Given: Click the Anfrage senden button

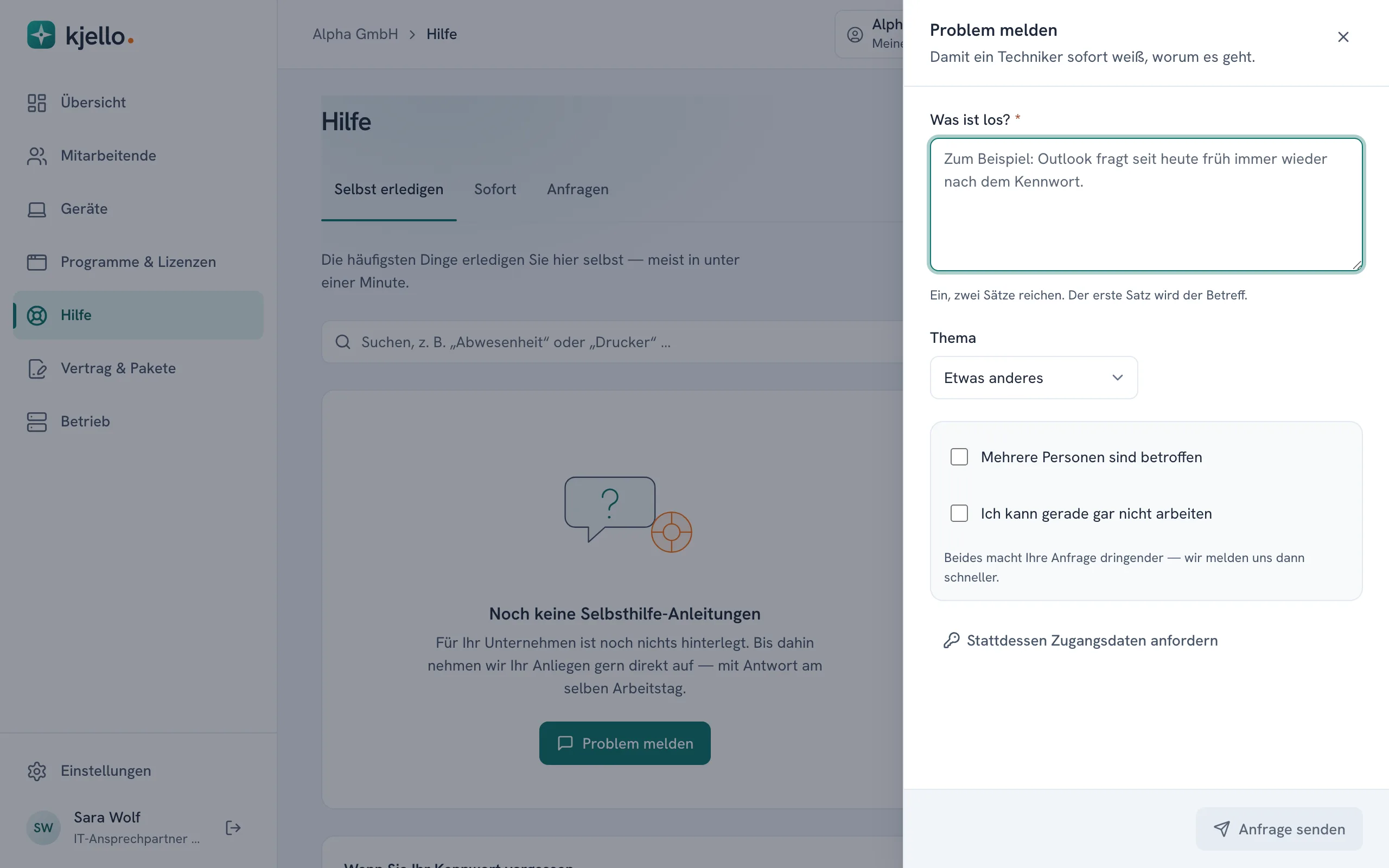Looking at the screenshot, I should point(1279,829).
